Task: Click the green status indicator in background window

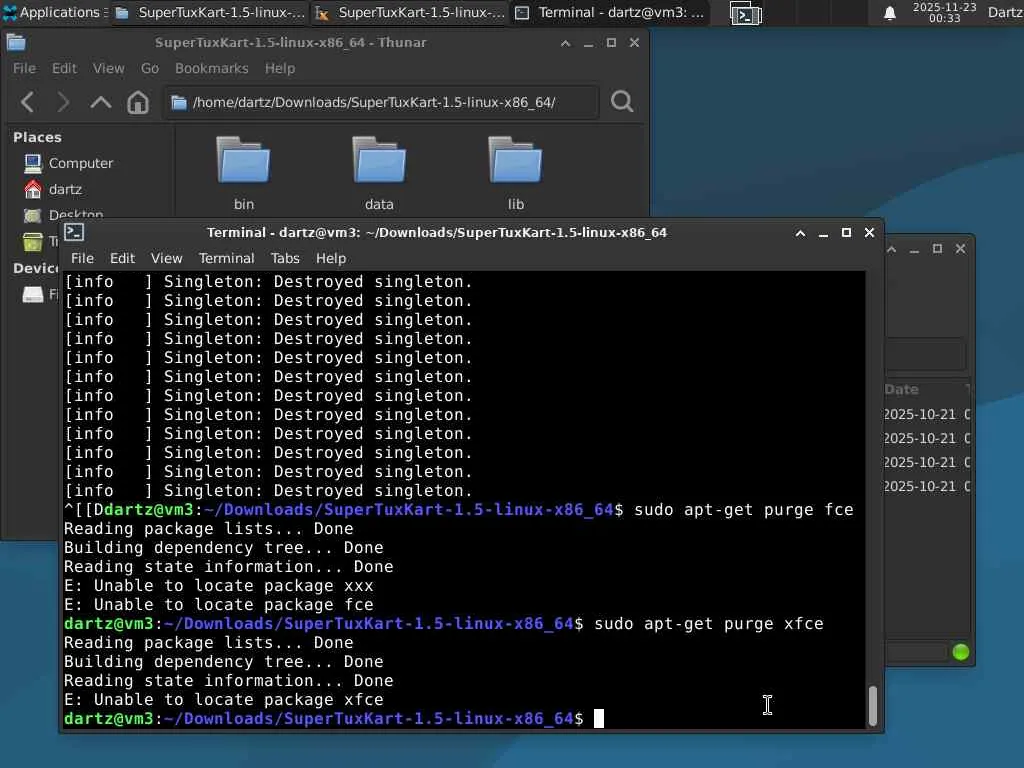Action: coord(961,651)
